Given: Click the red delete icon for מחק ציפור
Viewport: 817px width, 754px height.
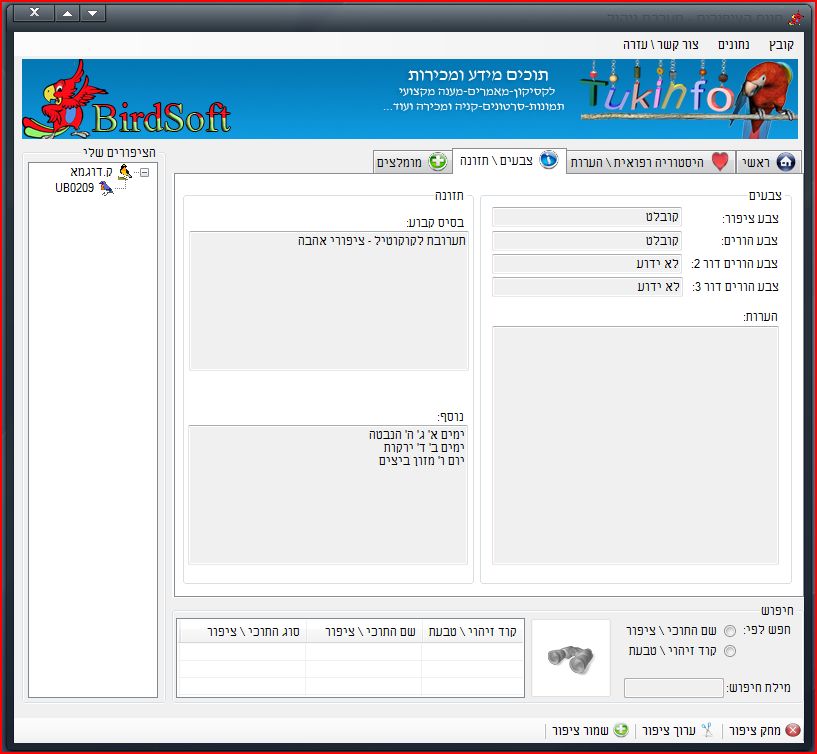Looking at the screenshot, I should click(792, 730).
